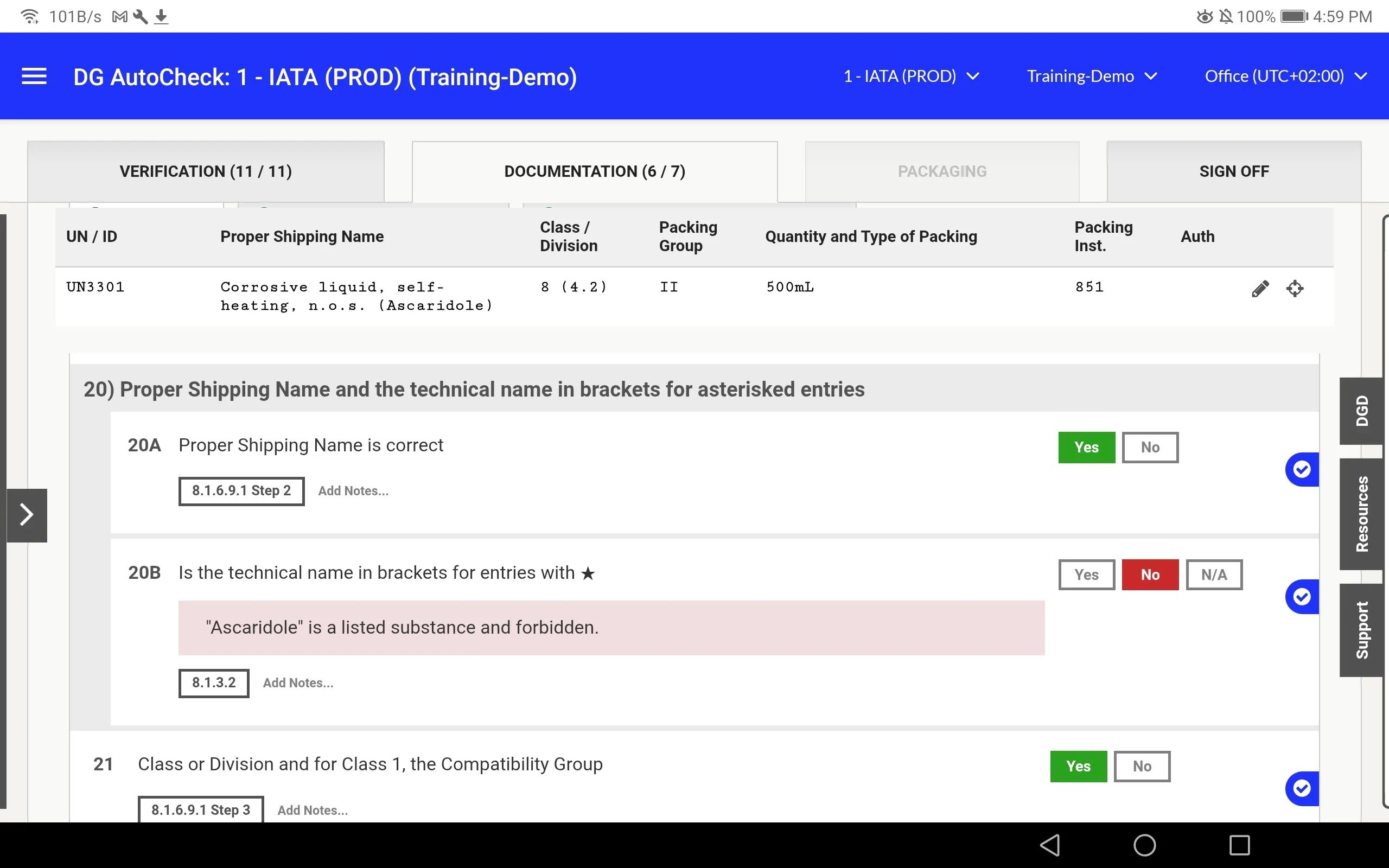Tap the eye comfort icon in status bar

(1205, 17)
